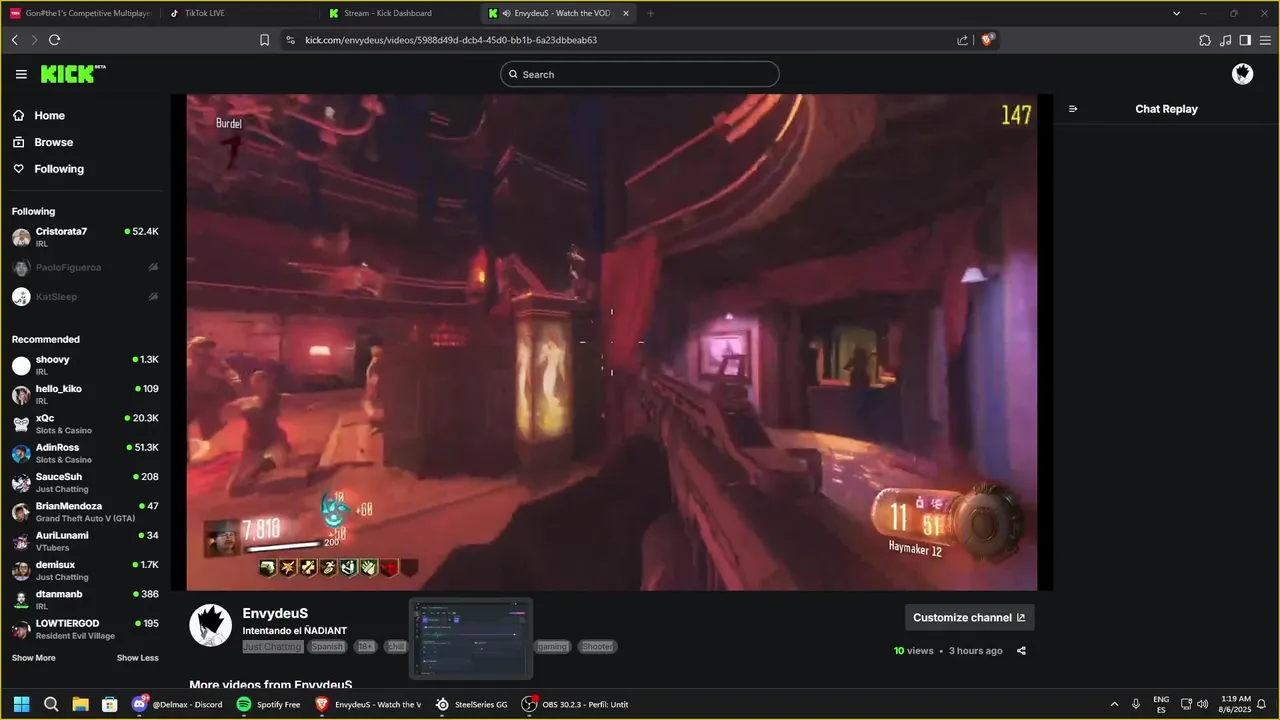Focus the Kick search box
The image size is (1280, 720).
click(639, 74)
